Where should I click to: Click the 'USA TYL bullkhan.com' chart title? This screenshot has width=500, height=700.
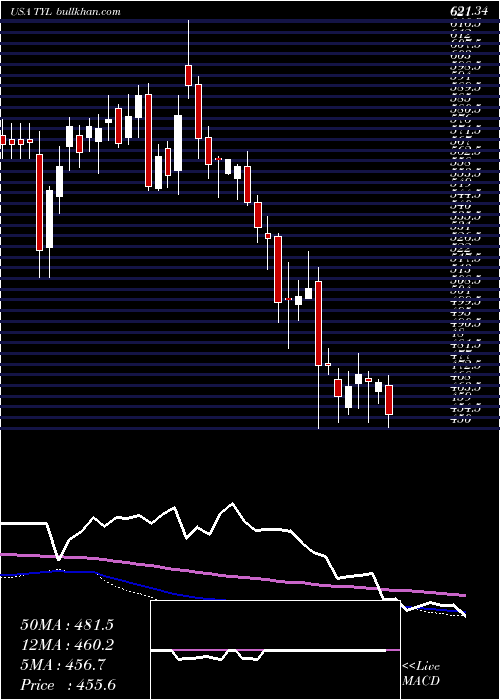coord(65,12)
